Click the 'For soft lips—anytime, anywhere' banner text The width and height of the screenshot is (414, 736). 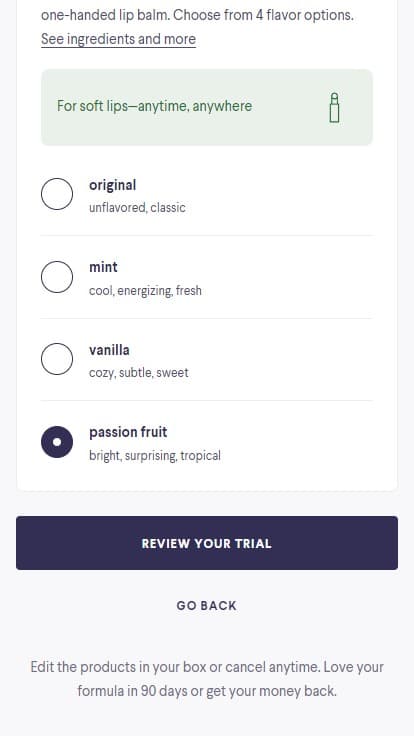click(x=154, y=106)
